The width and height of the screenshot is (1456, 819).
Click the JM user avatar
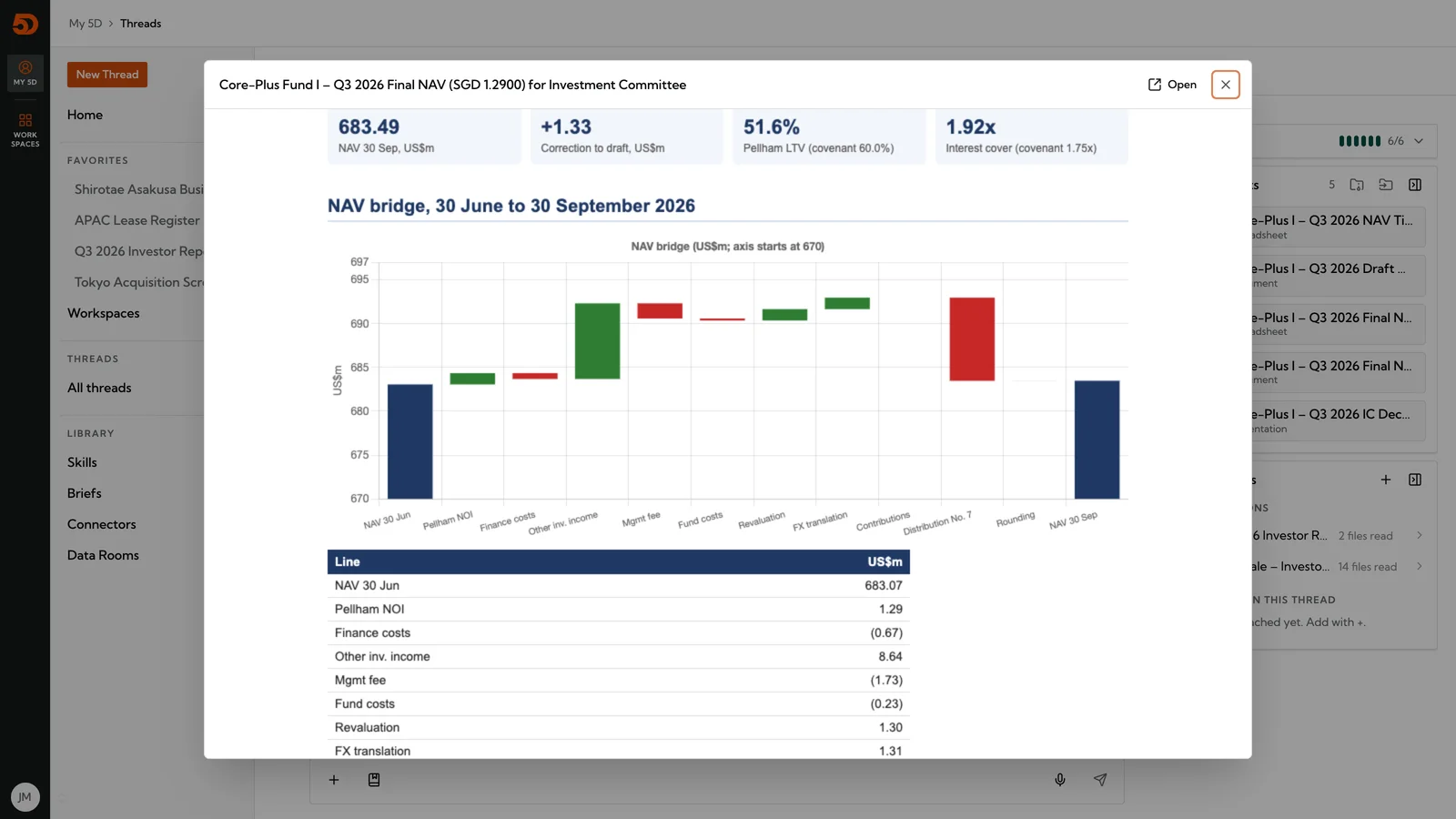click(x=25, y=797)
